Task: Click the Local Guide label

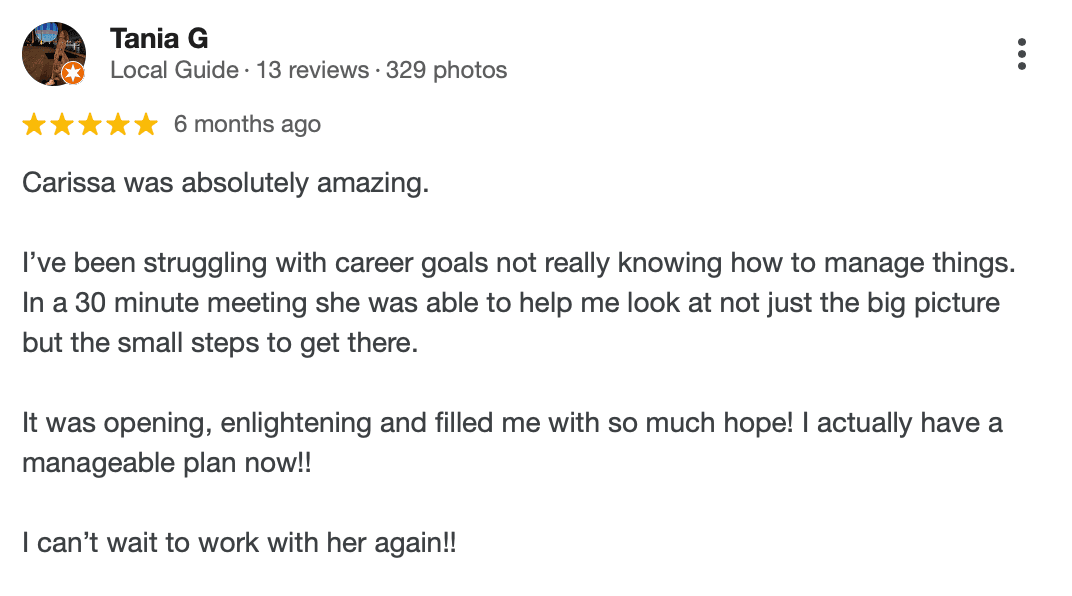Action: (174, 71)
